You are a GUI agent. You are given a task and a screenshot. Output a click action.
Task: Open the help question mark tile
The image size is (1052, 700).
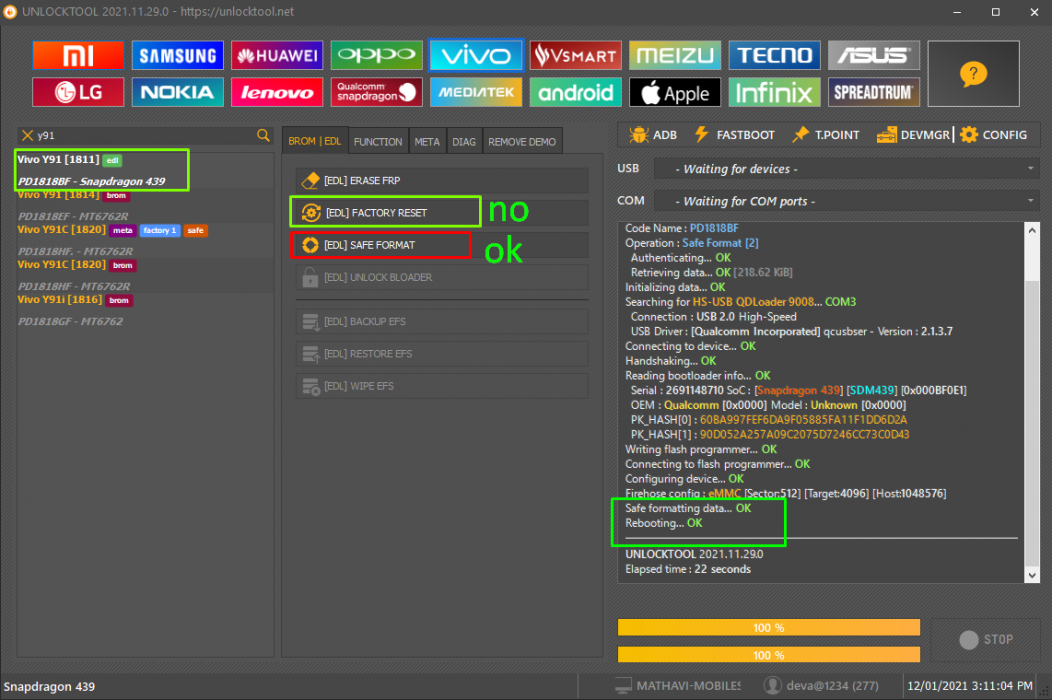click(974, 73)
